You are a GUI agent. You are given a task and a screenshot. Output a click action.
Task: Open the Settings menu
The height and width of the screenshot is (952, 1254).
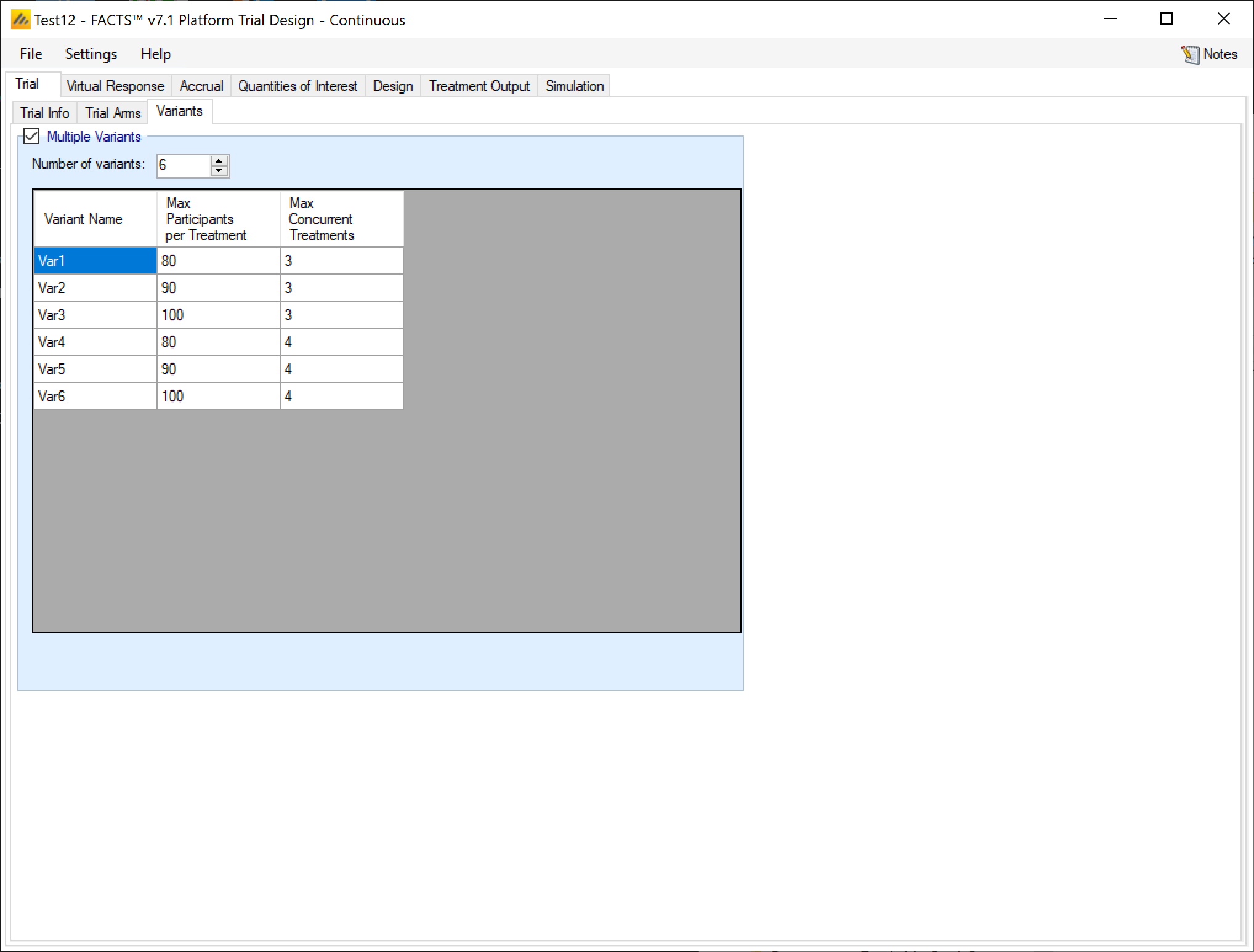click(91, 54)
